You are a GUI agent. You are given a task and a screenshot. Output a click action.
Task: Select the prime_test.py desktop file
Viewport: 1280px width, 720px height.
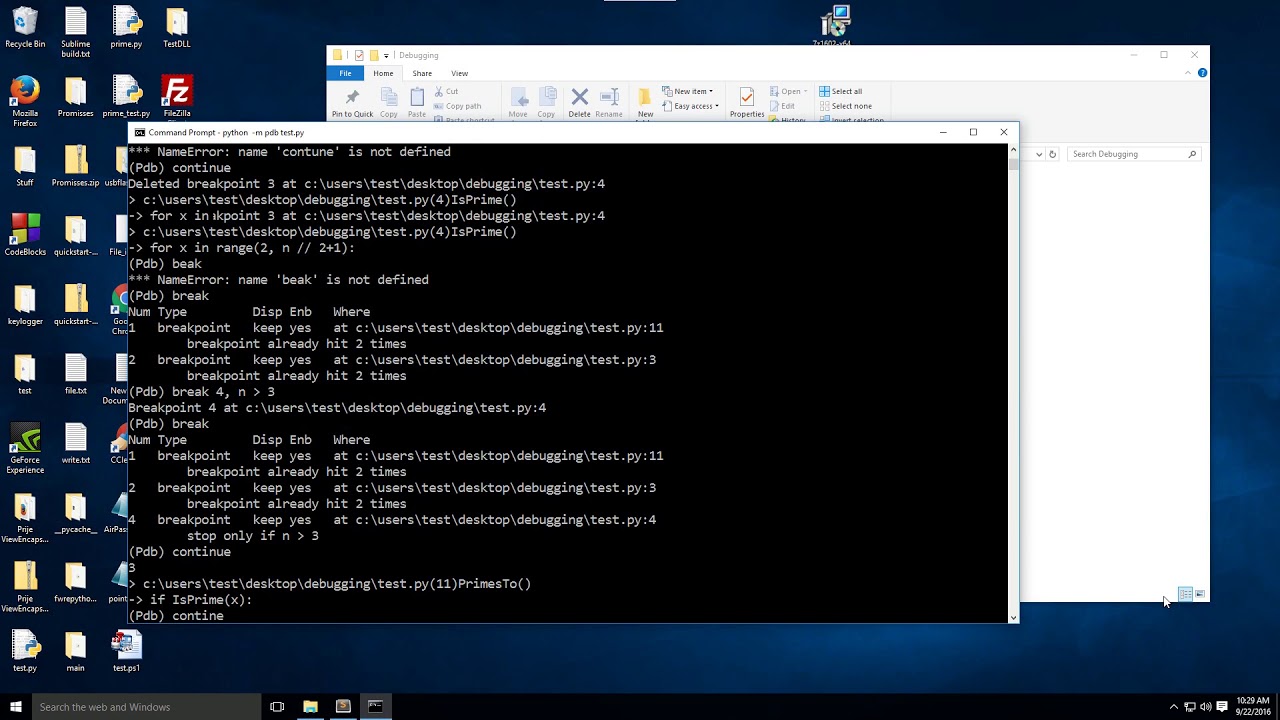click(x=126, y=97)
